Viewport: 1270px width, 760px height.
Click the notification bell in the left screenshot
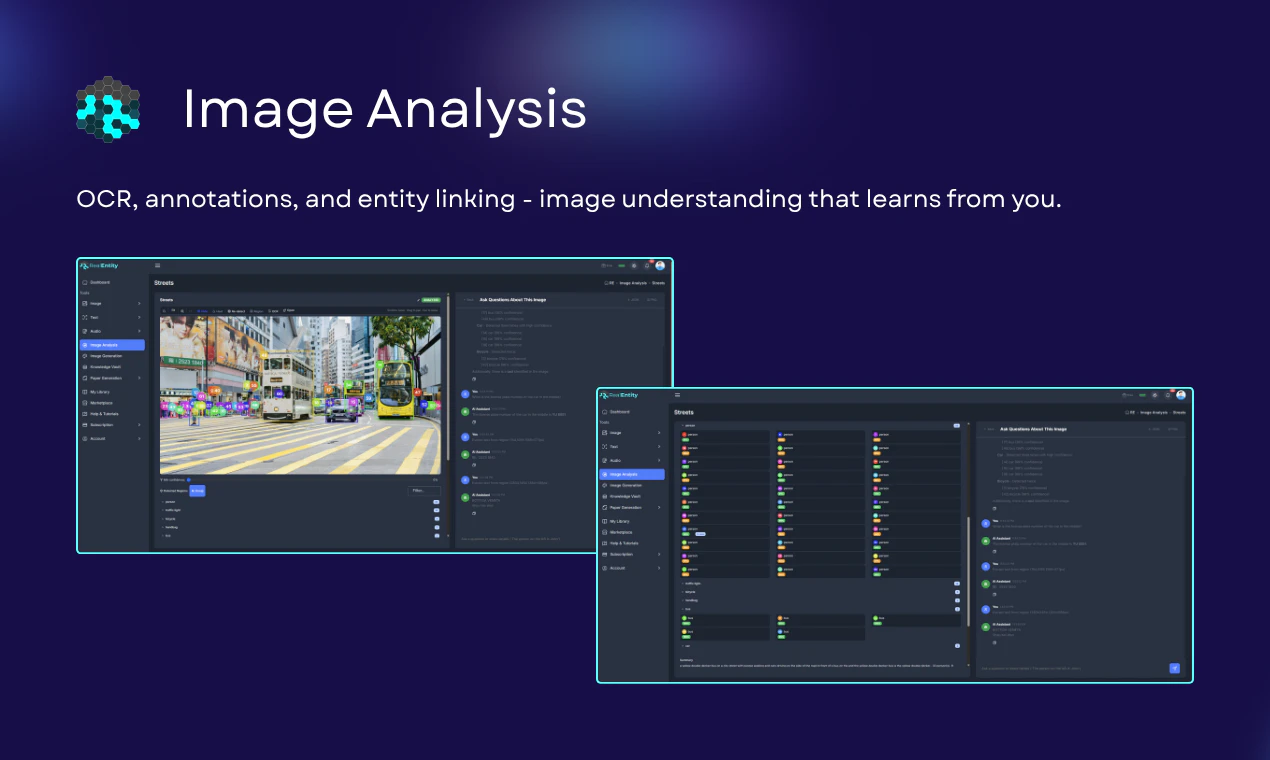coord(646,266)
